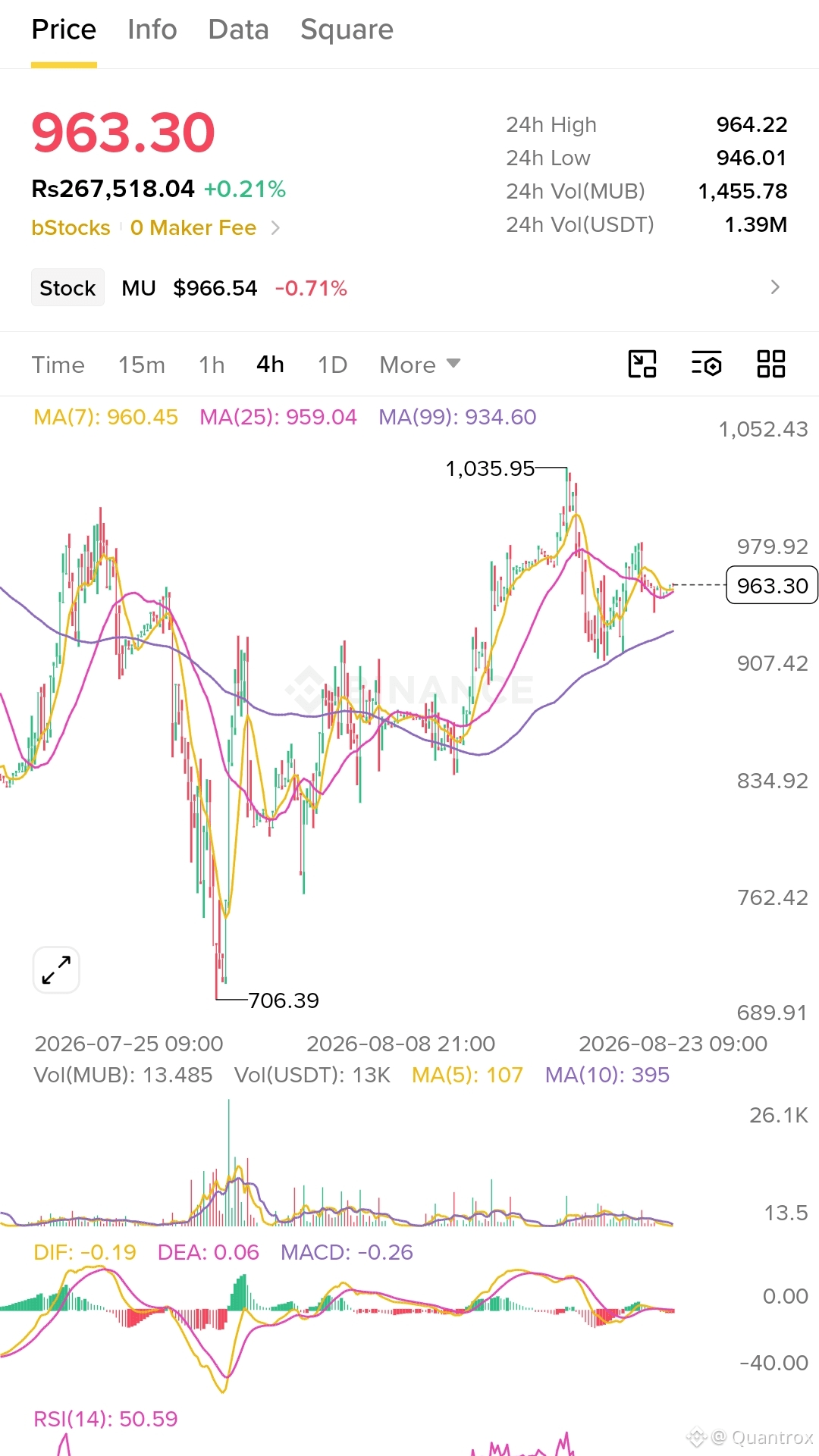Tap the Stock tag button
Viewport: 819px width, 1456px height.
67,288
